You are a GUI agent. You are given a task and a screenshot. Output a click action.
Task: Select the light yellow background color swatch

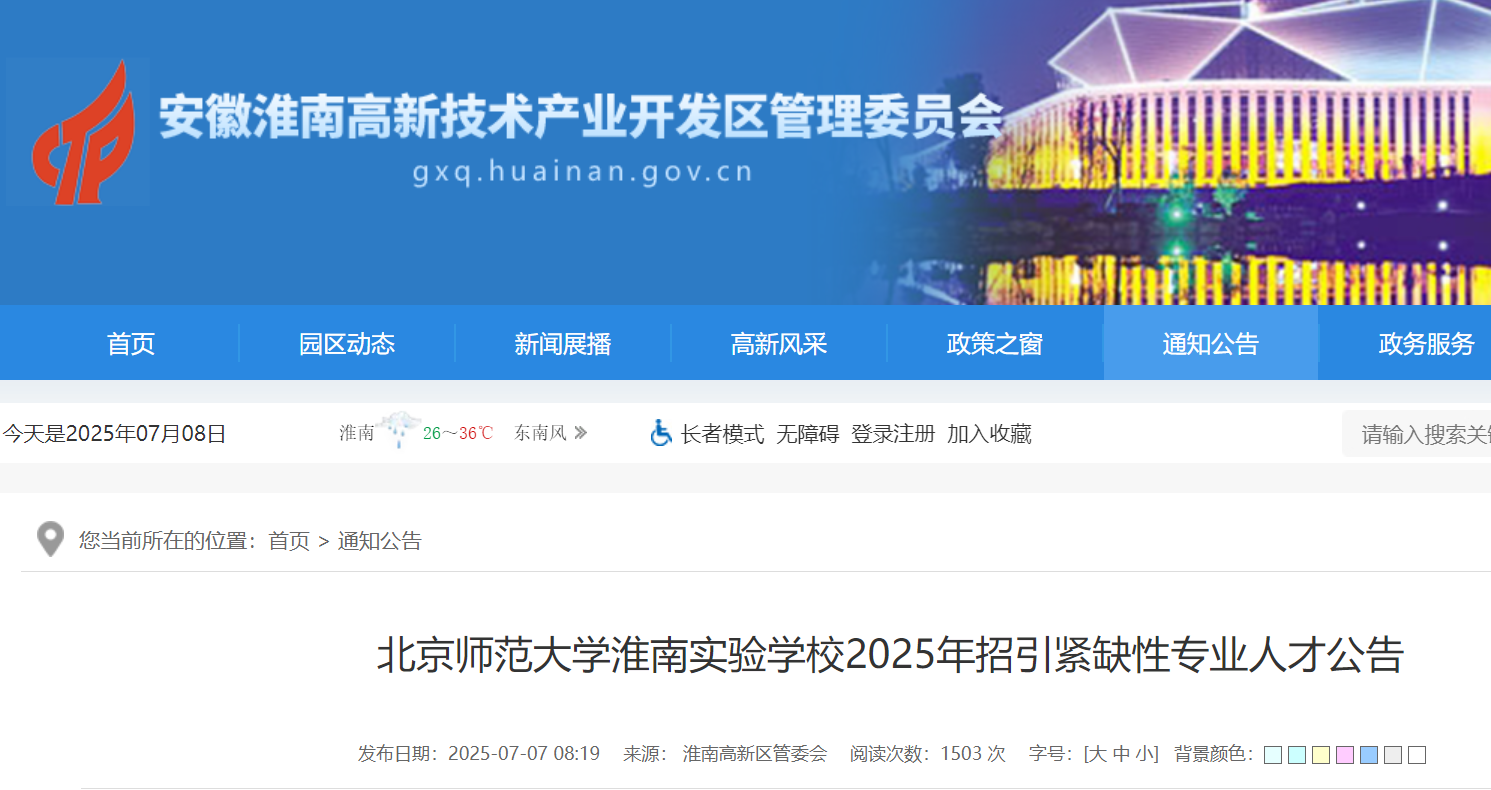tap(1321, 755)
